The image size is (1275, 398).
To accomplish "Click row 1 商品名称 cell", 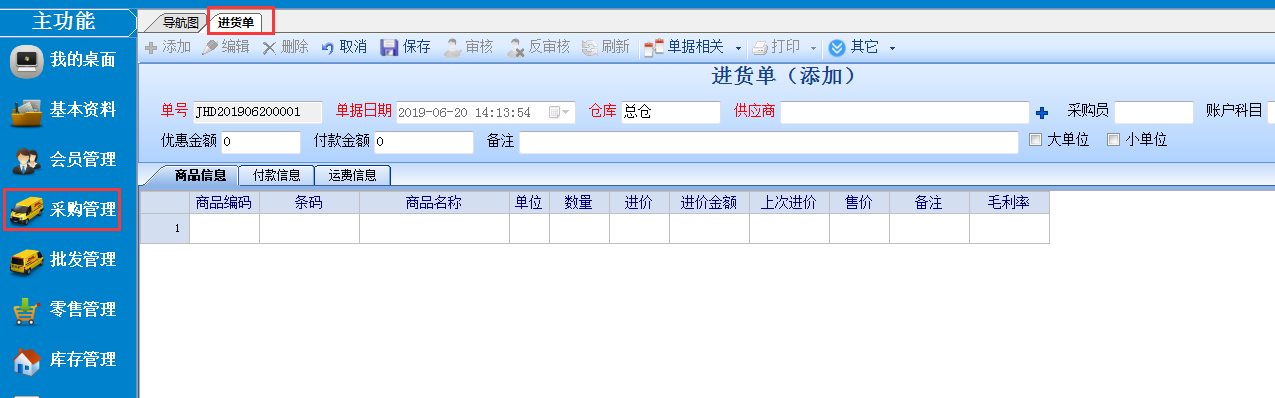I will pyautogui.click(x=434, y=228).
